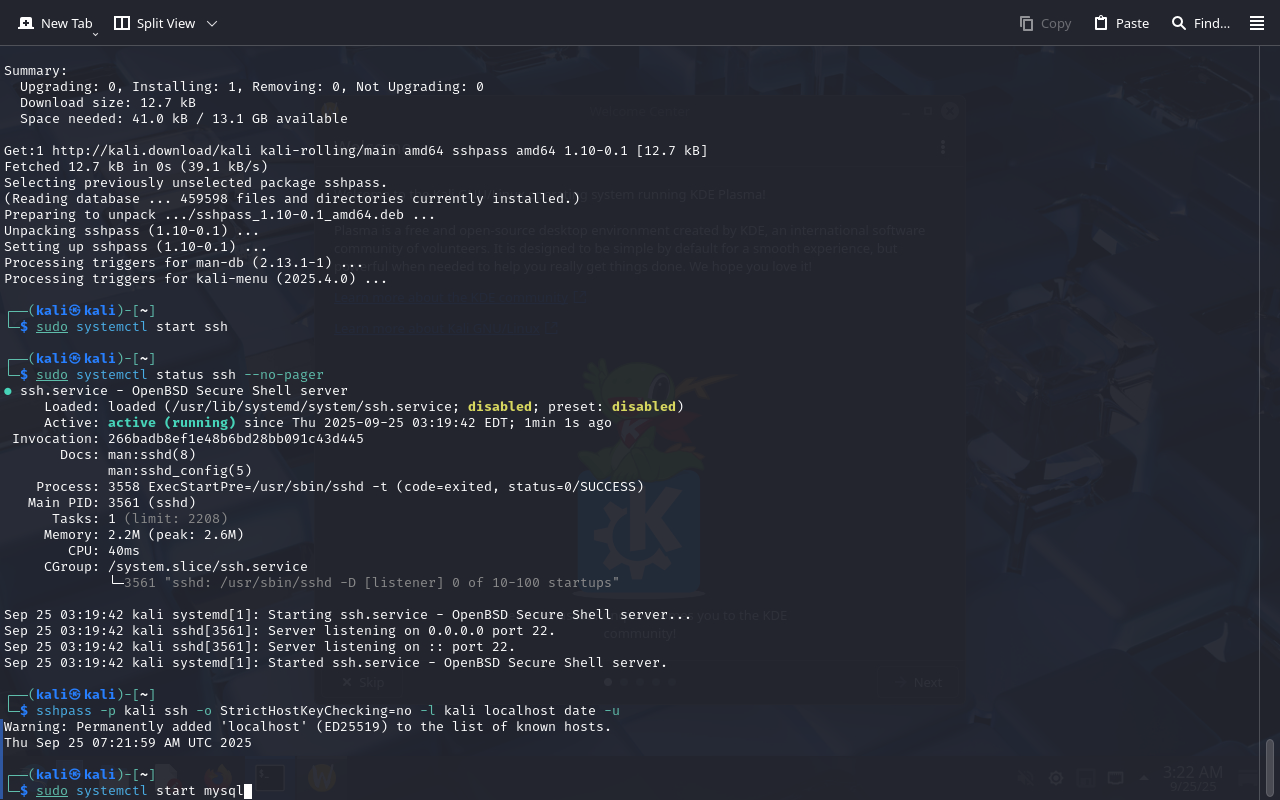Click the Split View button
The width and height of the screenshot is (1280, 800).
click(154, 23)
